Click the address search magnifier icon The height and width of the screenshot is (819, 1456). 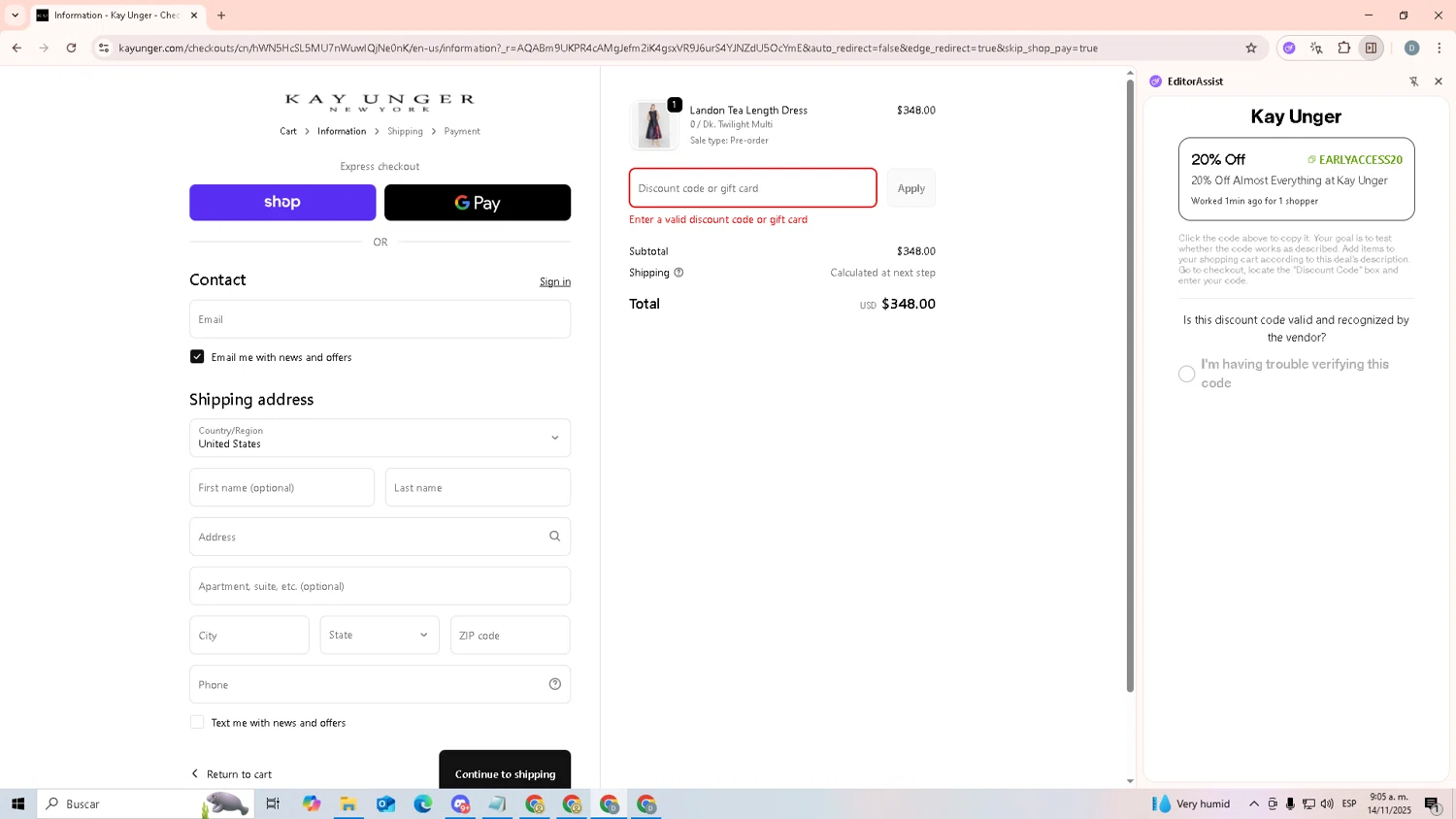554,537
